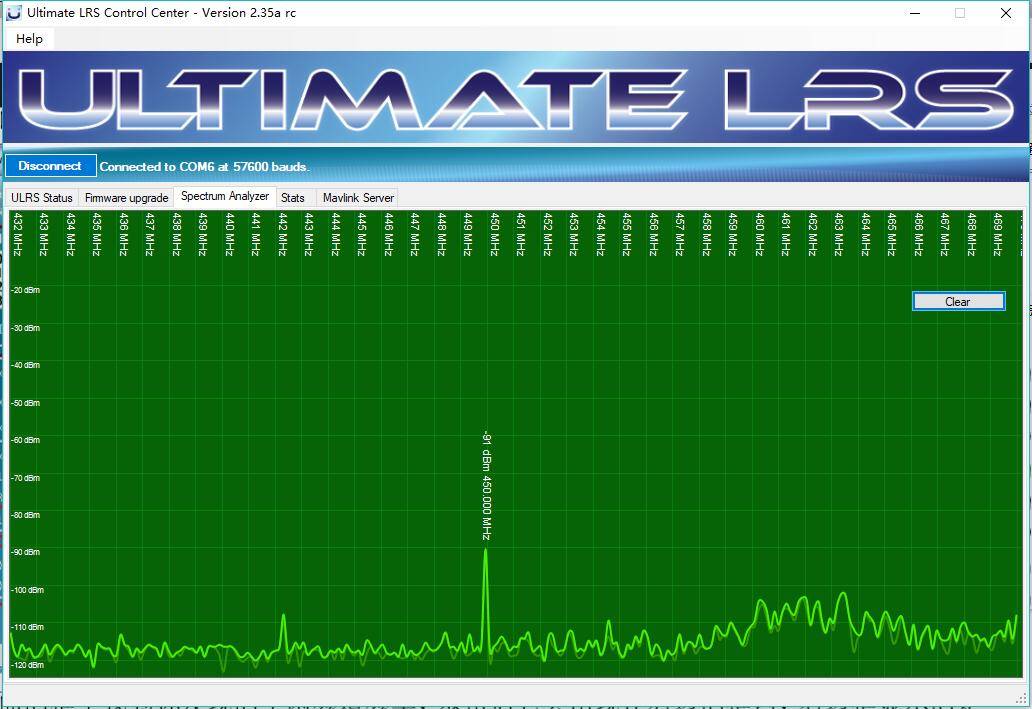Click the -20 dBm axis label
1032x709 pixels.
click(26, 290)
